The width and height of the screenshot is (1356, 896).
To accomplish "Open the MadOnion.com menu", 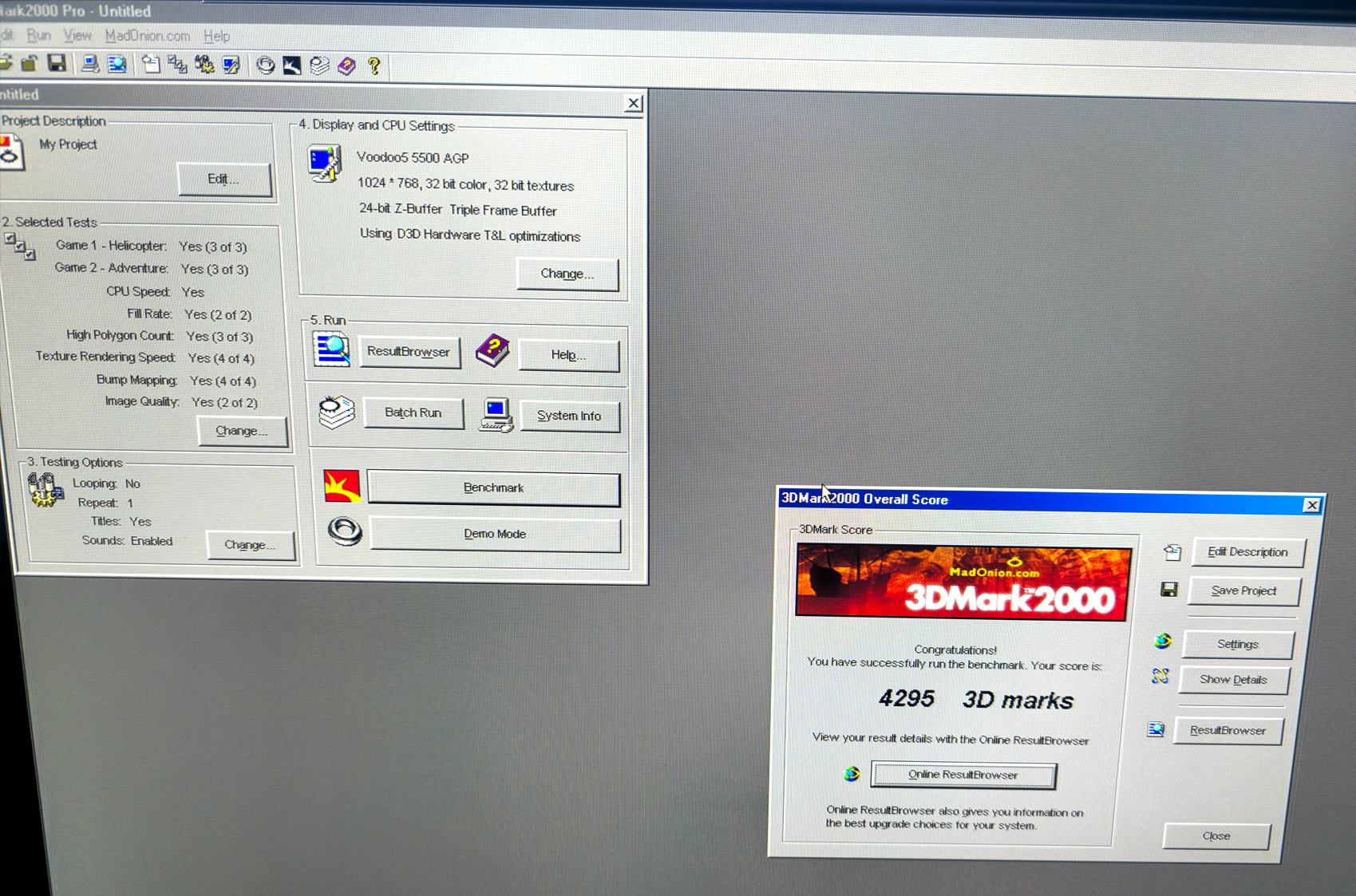I will click(148, 36).
